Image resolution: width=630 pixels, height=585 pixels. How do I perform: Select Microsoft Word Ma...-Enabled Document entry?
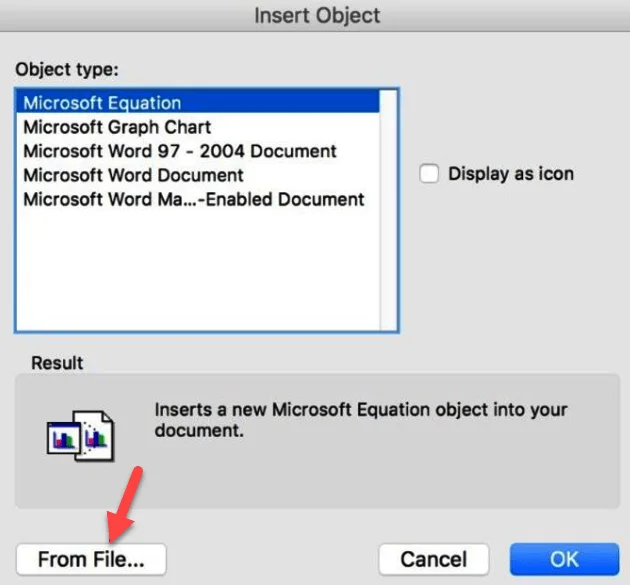pos(197,199)
